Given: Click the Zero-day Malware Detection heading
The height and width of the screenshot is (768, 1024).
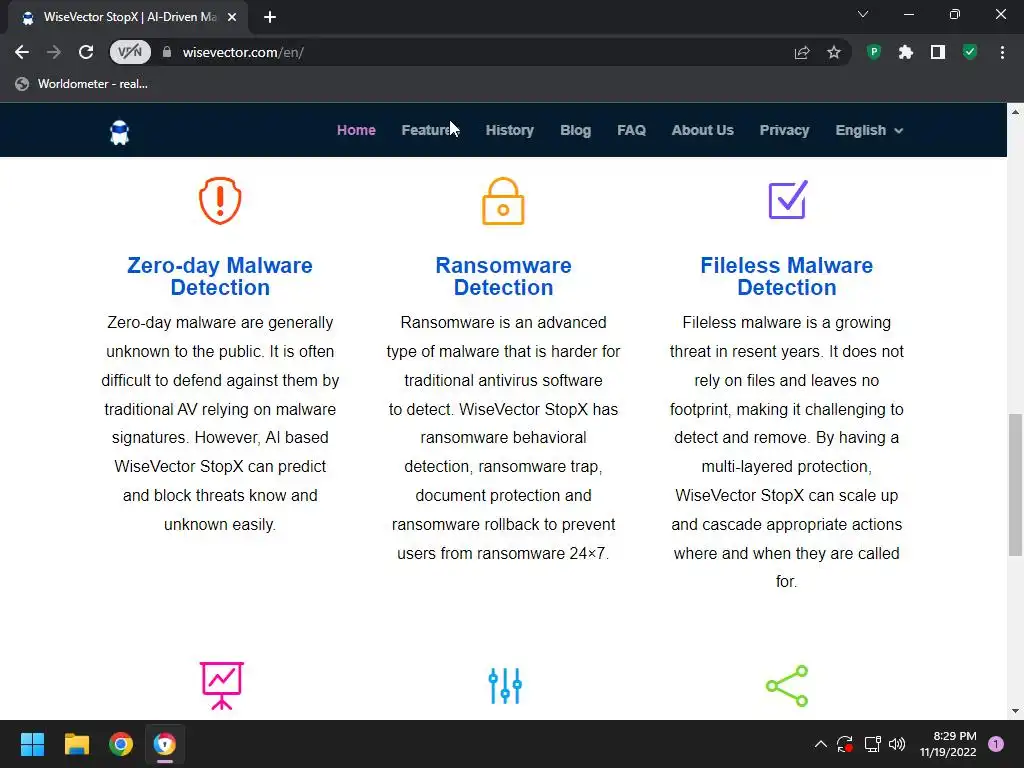Looking at the screenshot, I should tap(220, 276).
